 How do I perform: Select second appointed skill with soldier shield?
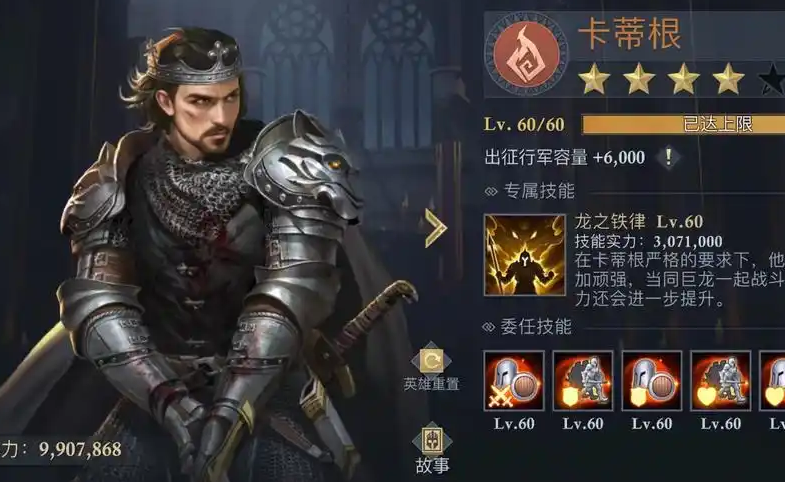[x=583, y=381]
